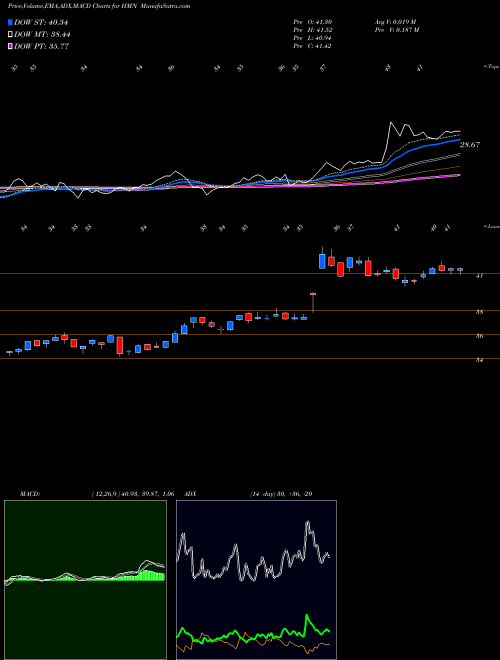Screen dimensions: 500x660
Task: Click the 'Avg V: 0.019 M' volume text
Action: 395,21
